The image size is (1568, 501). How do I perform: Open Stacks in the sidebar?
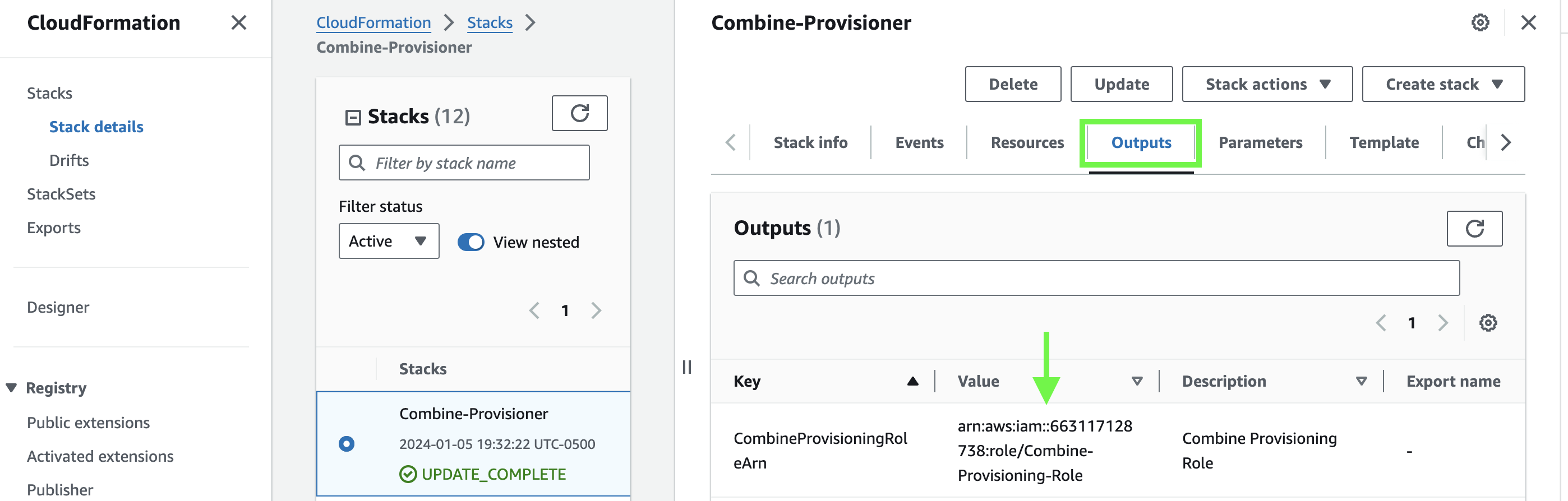49,93
